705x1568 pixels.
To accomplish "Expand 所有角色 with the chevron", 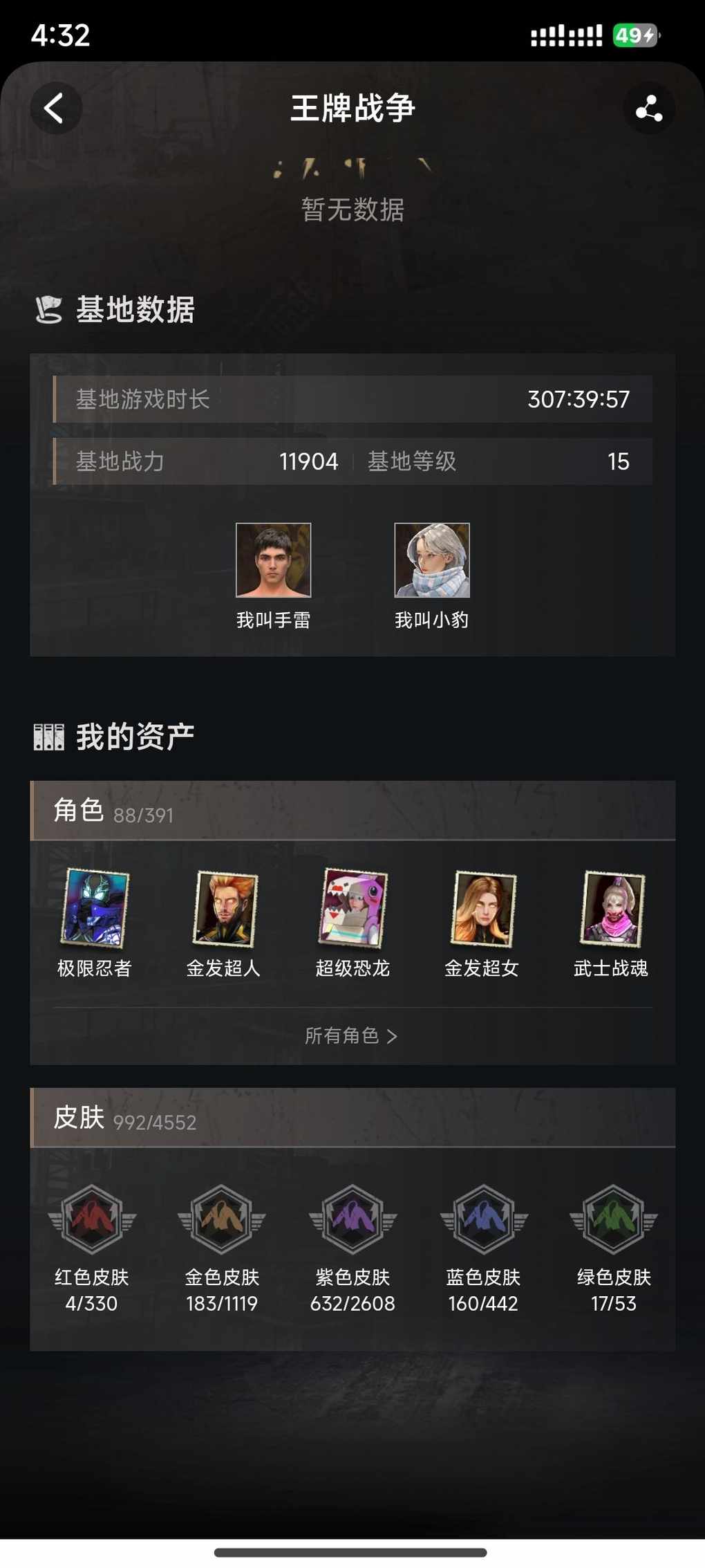I will pyautogui.click(x=352, y=1035).
